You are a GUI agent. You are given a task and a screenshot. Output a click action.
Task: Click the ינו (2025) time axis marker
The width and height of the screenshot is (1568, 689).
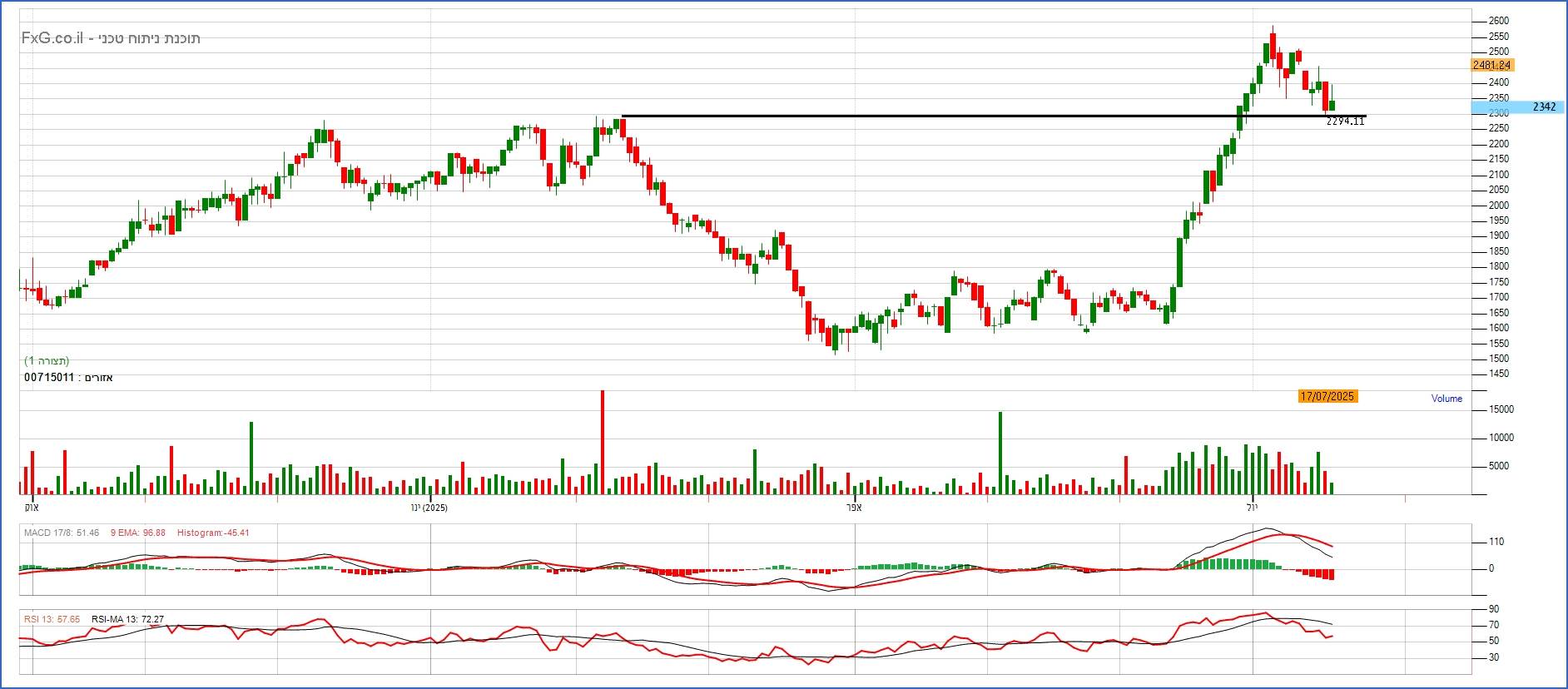[x=429, y=508]
